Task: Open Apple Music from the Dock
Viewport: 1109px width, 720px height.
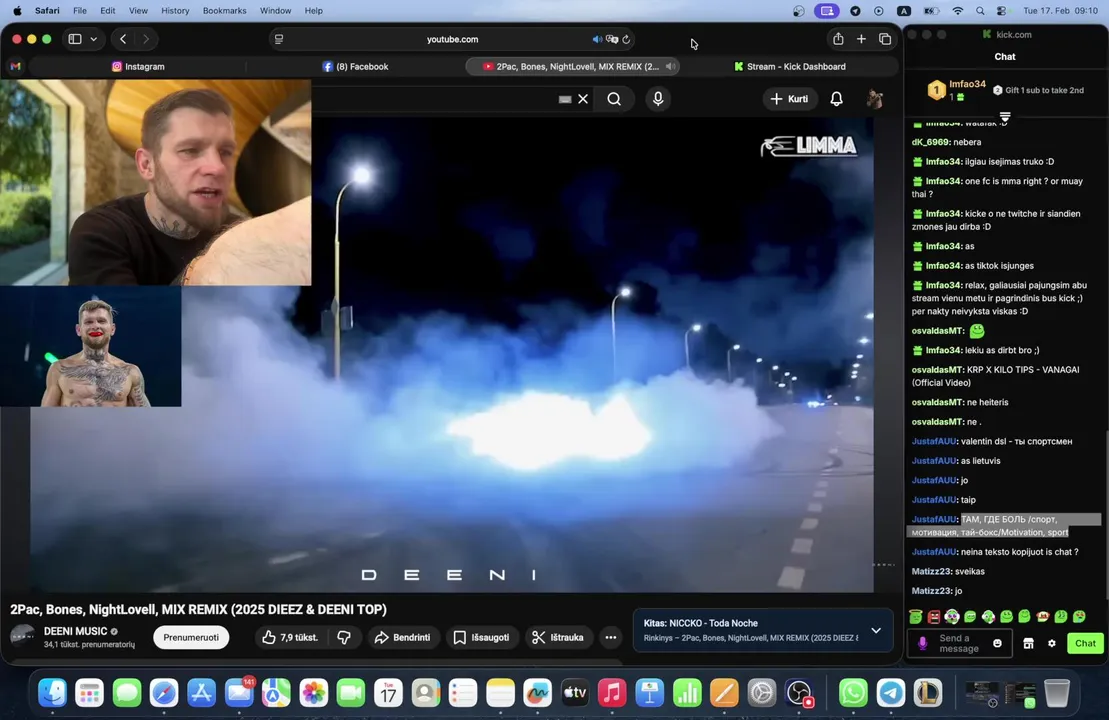Action: [x=612, y=693]
